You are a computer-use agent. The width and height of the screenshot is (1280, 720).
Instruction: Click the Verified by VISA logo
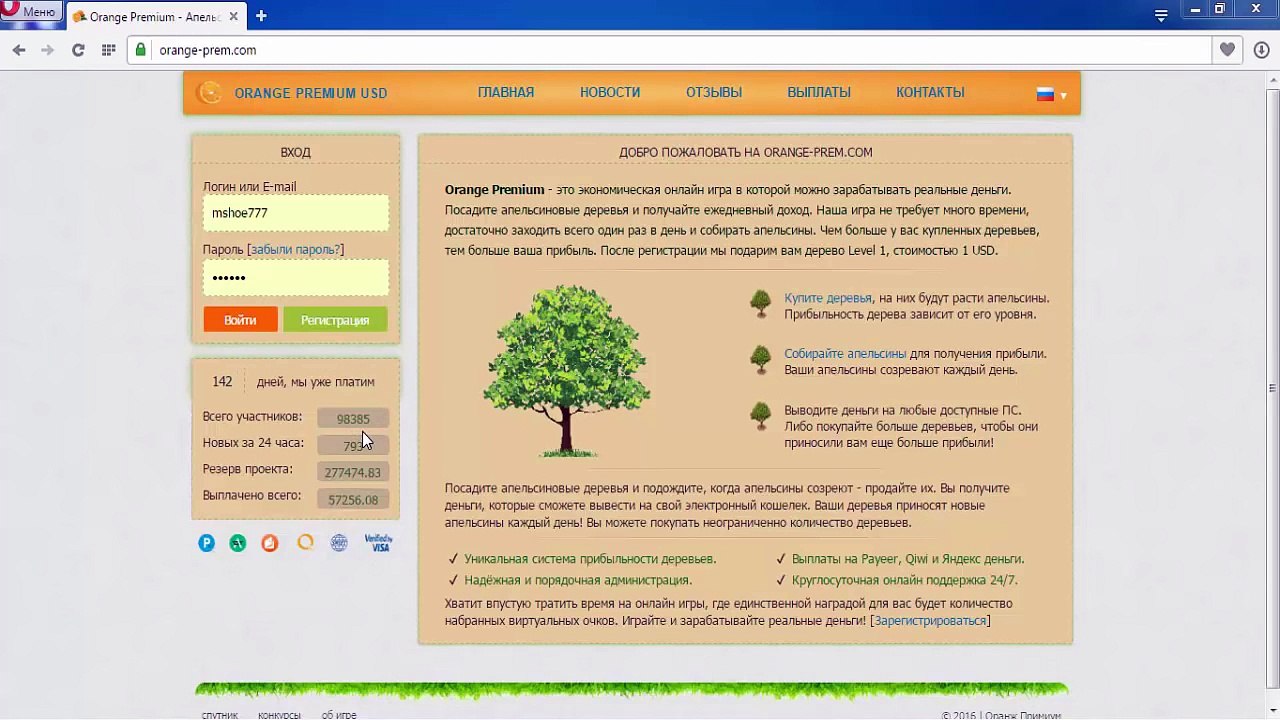coord(379,543)
